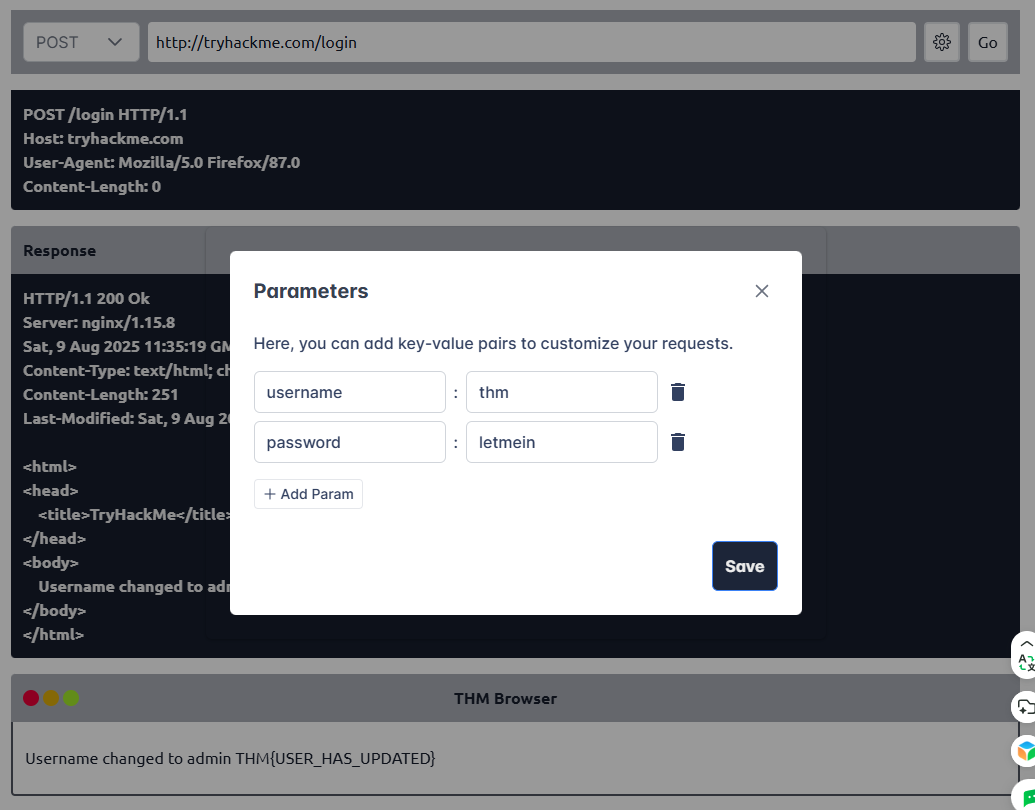Click the folder sparkle floating icon
The image size is (1035, 810).
point(1024,707)
